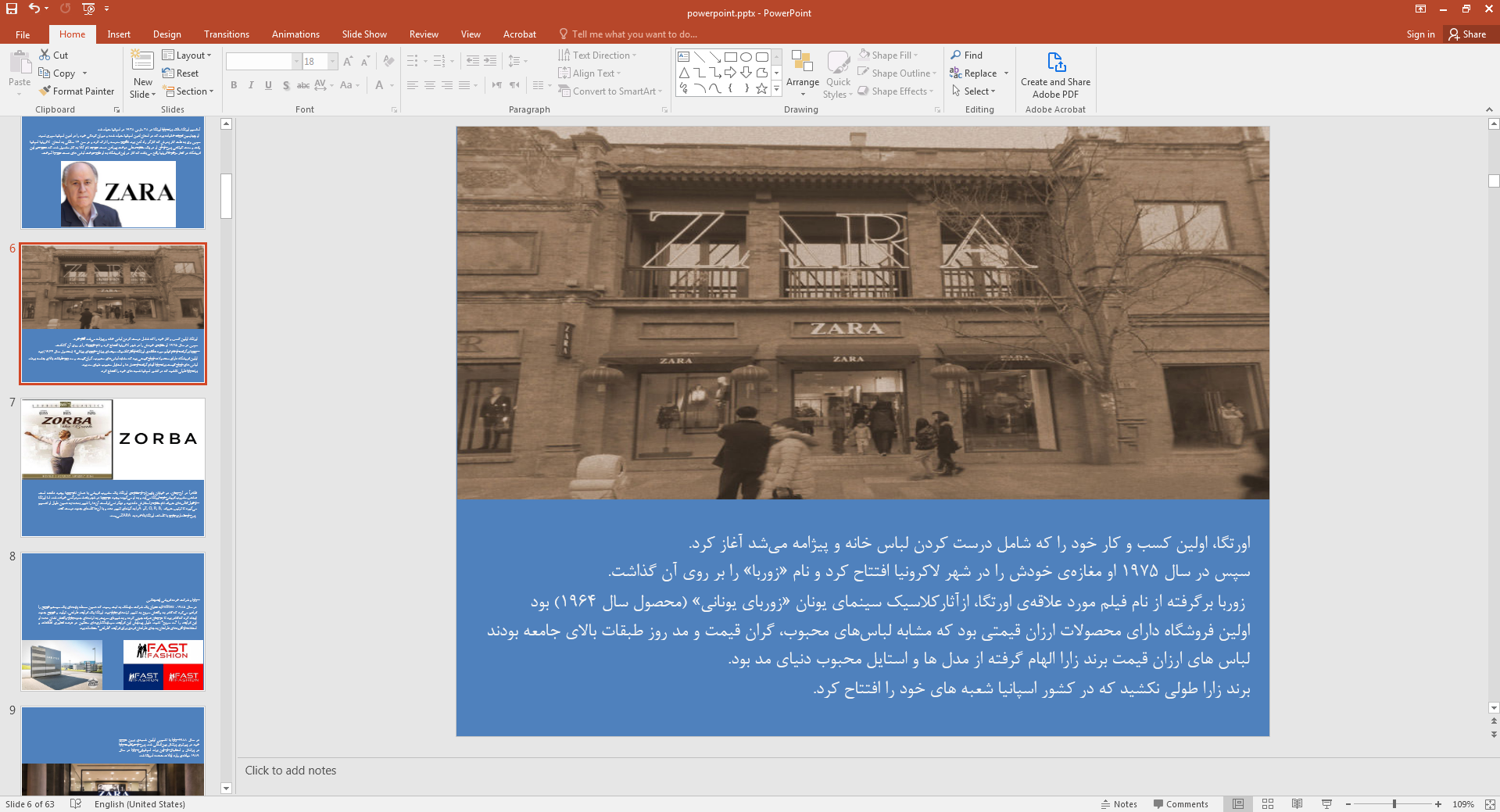Toggle the Comments pane from status bar
1500x812 pixels.
pos(1180,804)
